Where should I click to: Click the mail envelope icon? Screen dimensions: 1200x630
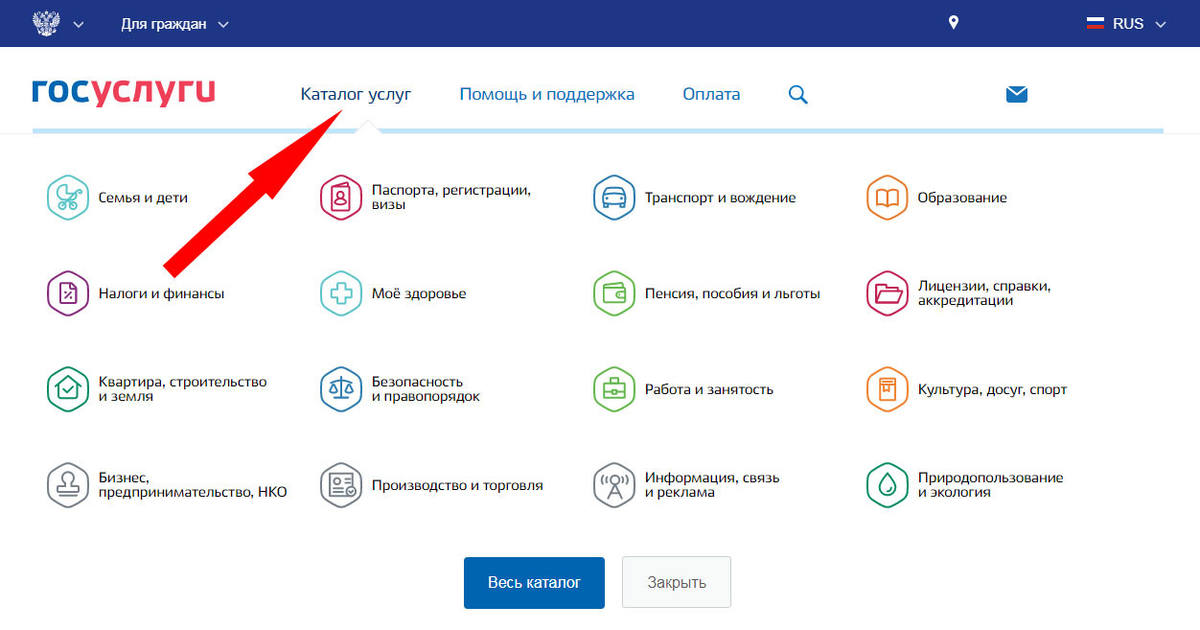tap(1016, 93)
